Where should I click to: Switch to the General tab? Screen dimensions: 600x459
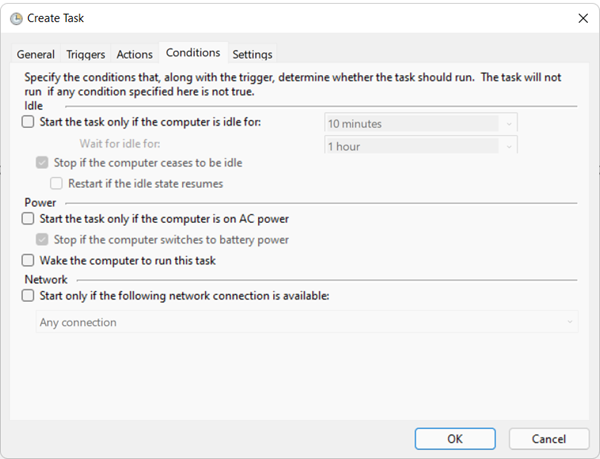36,54
